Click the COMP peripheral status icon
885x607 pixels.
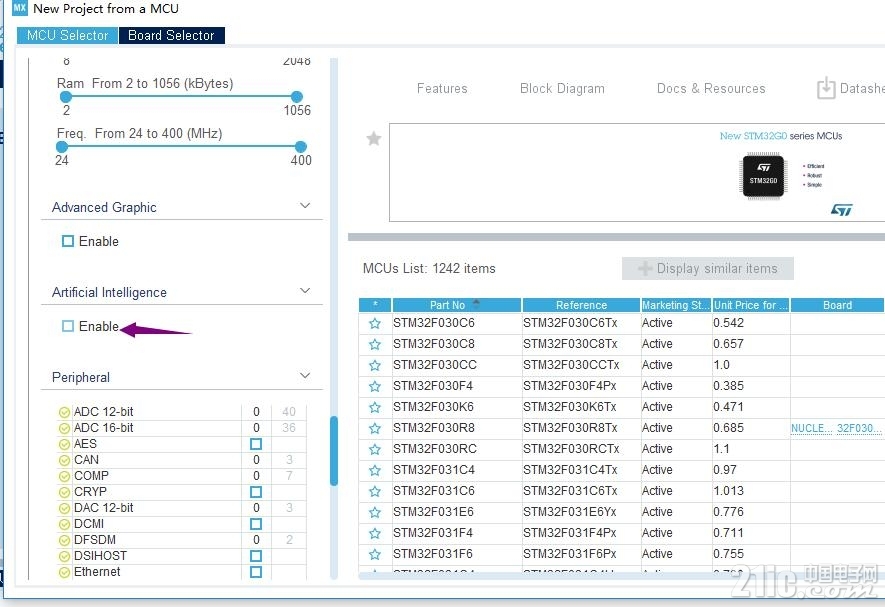tap(64, 476)
